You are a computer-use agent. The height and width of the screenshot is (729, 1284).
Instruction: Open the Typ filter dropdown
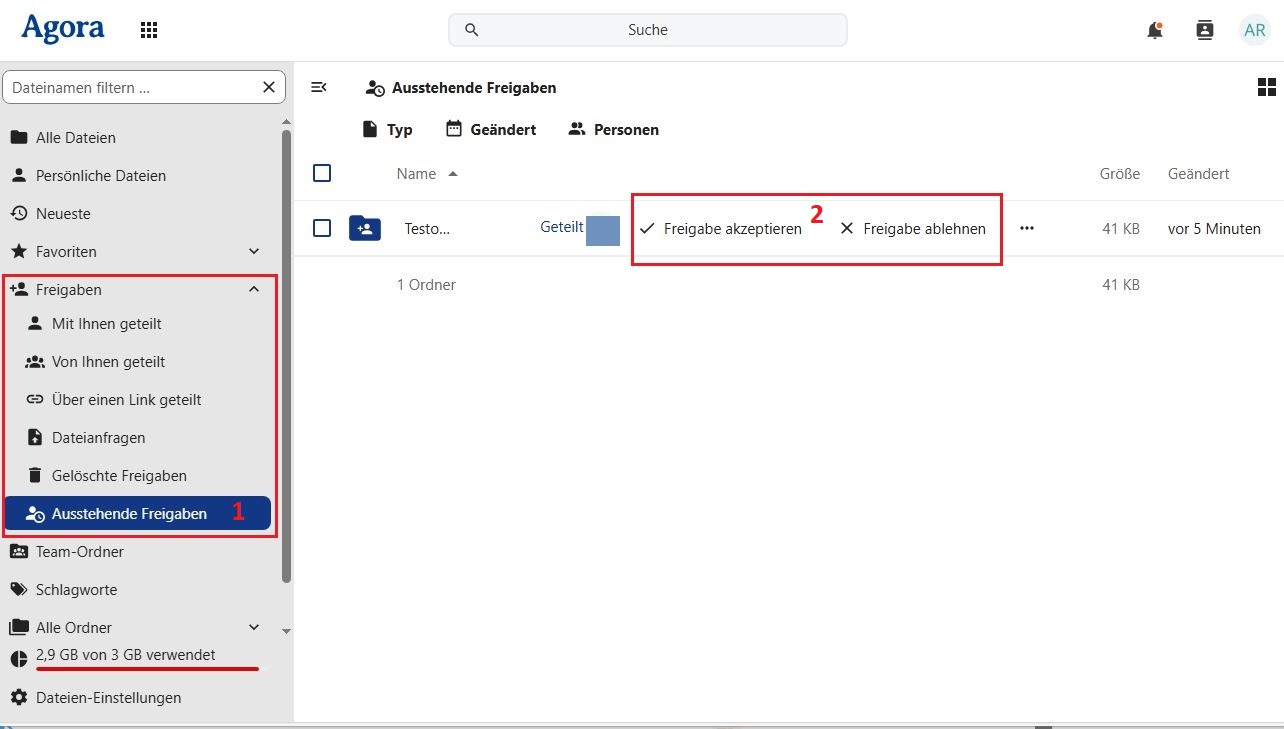point(387,130)
